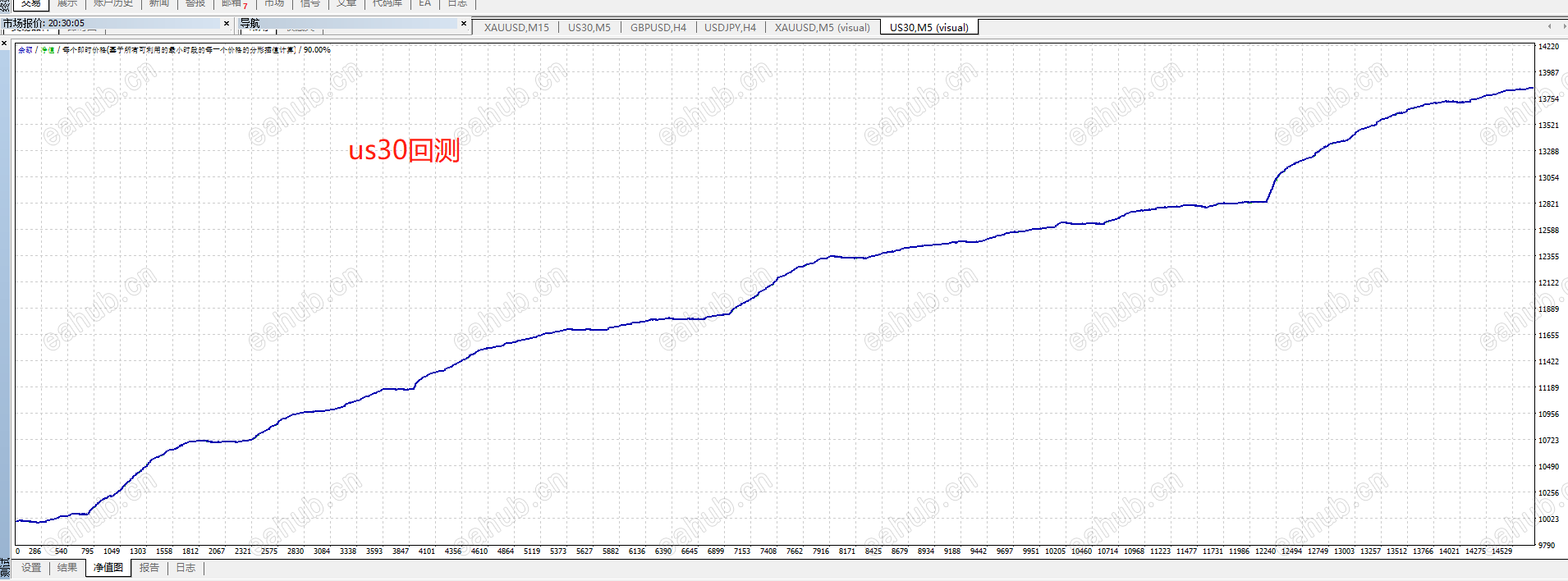
Task: Click the 4101 label on the horizontal axis
Action: [427, 551]
